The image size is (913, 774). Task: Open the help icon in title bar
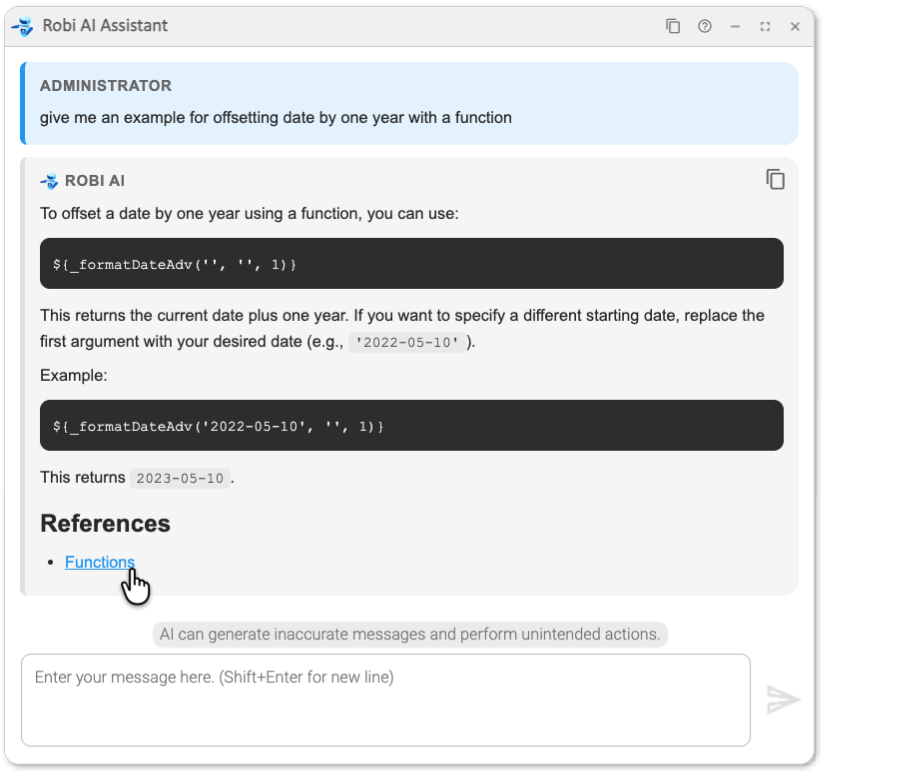click(704, 27)
